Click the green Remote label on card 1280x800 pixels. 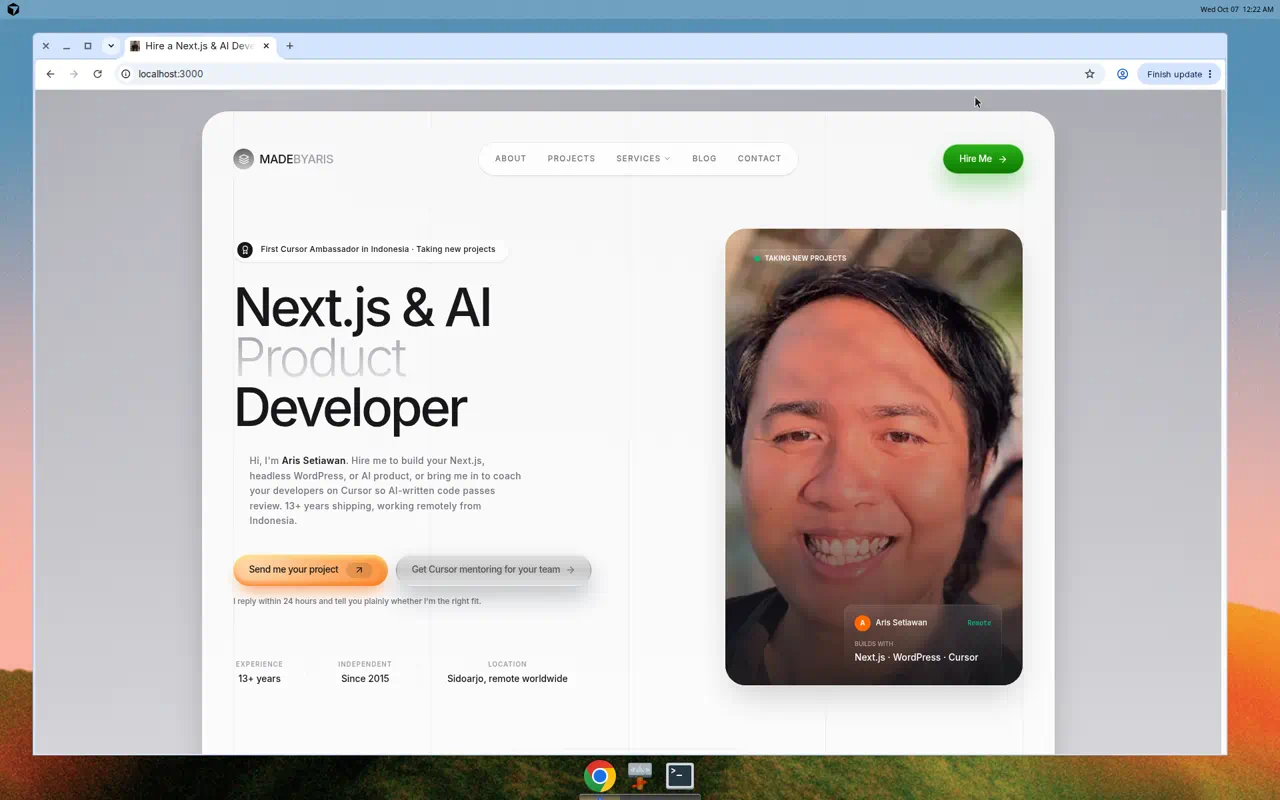979,623
